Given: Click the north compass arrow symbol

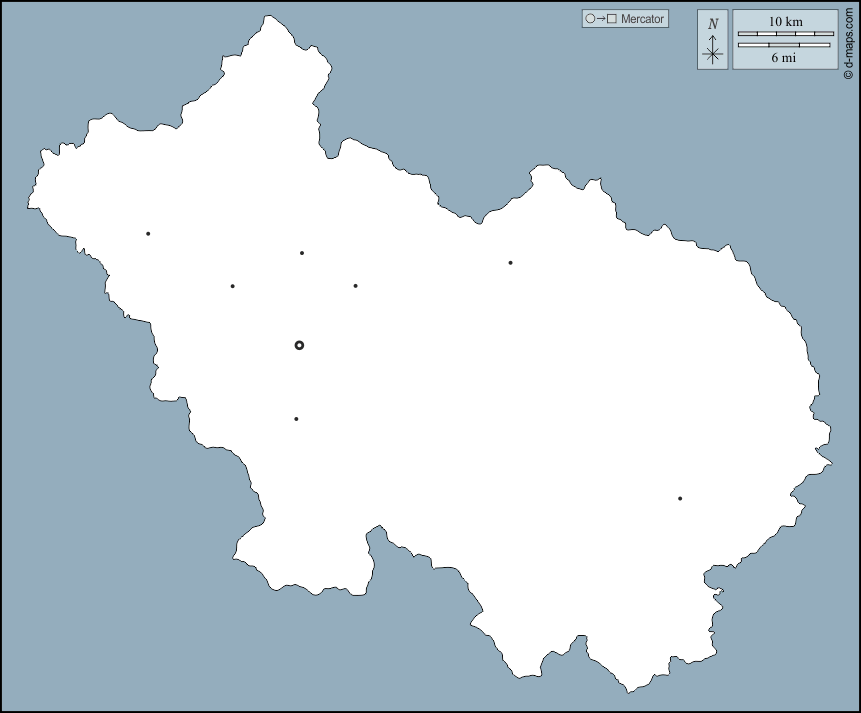Looking at the screenshot, I should tap(712, 50).
